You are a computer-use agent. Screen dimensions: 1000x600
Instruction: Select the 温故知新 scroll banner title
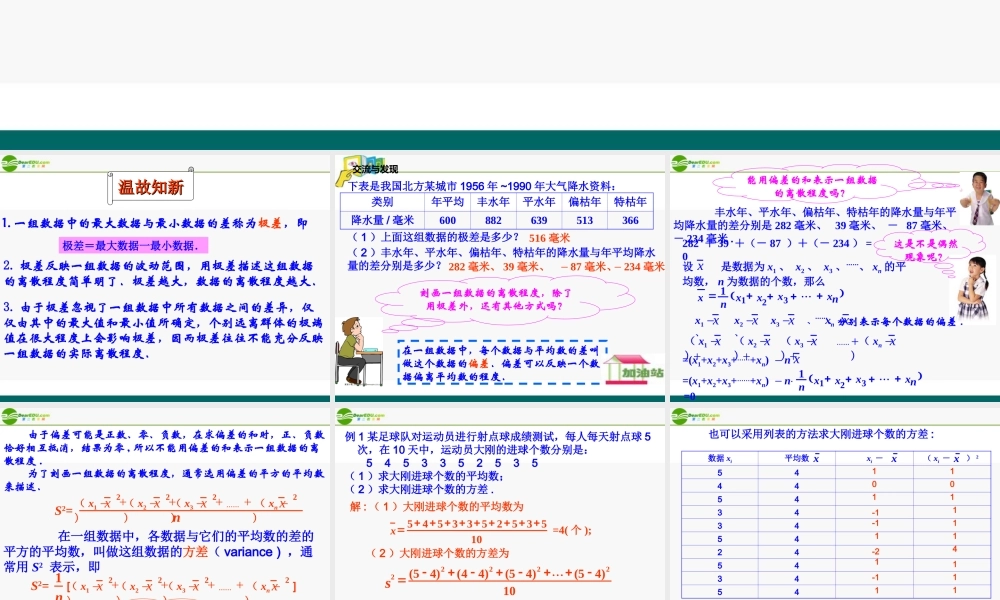151,187
